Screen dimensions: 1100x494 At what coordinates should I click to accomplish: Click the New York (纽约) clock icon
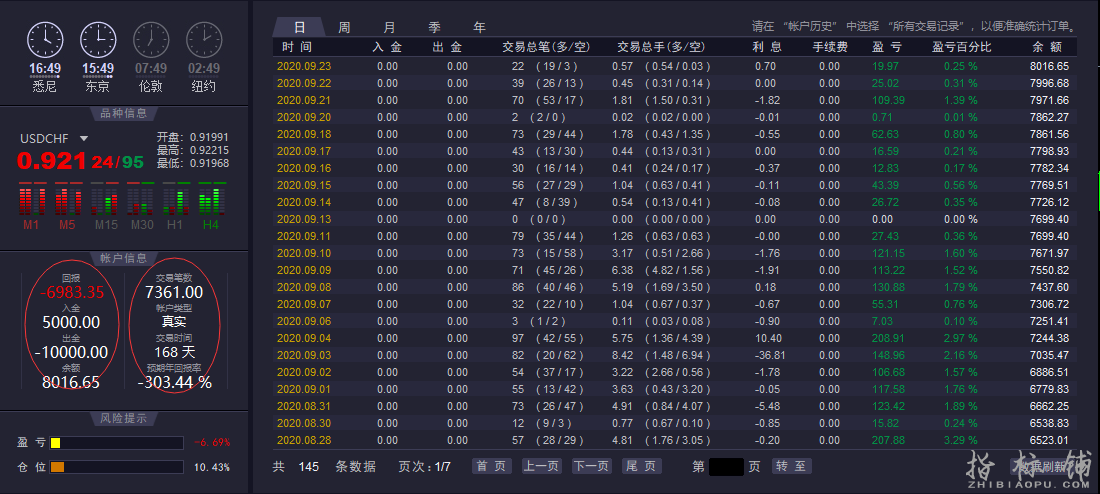[204, 39]
